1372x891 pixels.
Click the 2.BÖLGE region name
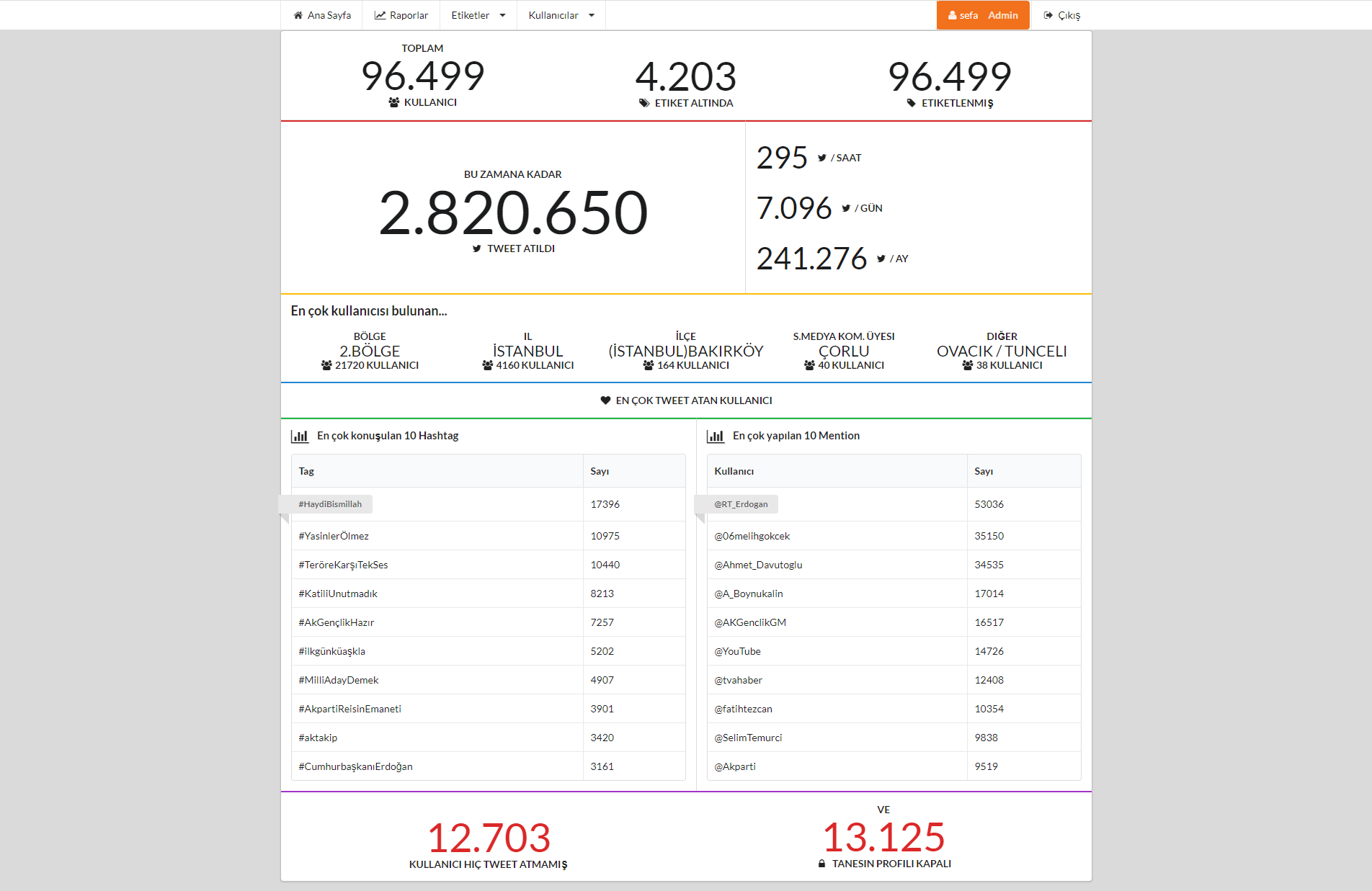tap(370, 352)
